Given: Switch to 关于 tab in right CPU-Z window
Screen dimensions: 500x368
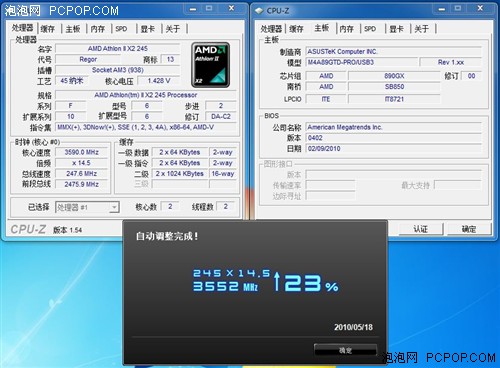Looking at the screenshot, I should [x=421, y=29].
